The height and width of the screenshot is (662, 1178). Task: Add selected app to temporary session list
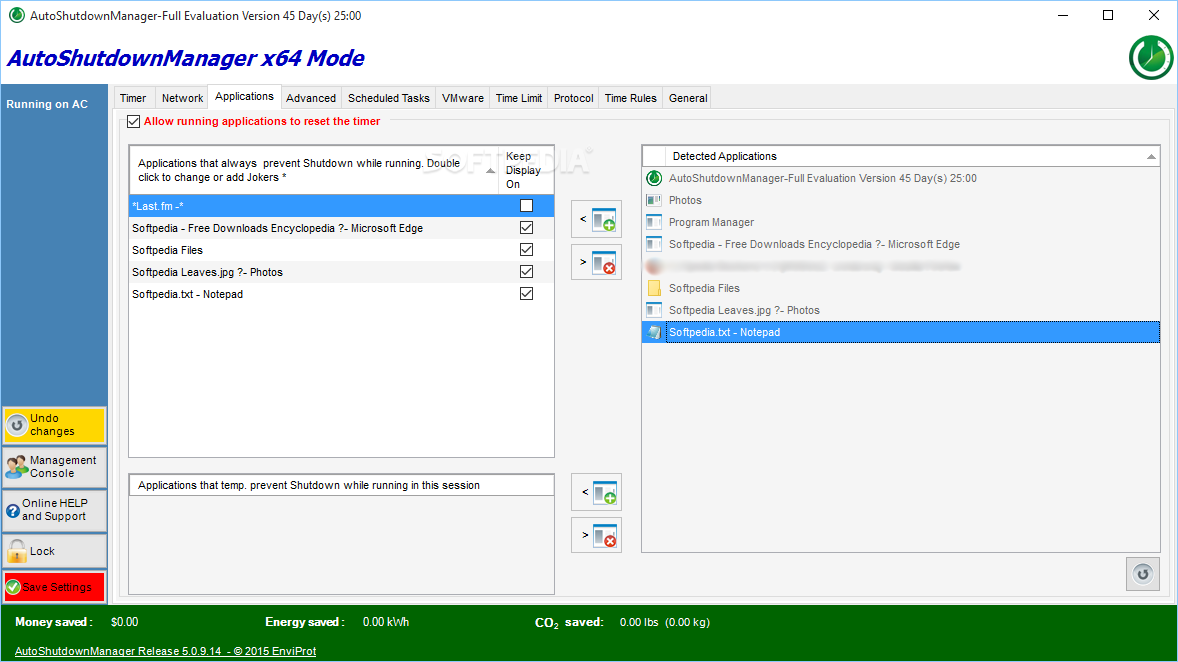(597, 493)
